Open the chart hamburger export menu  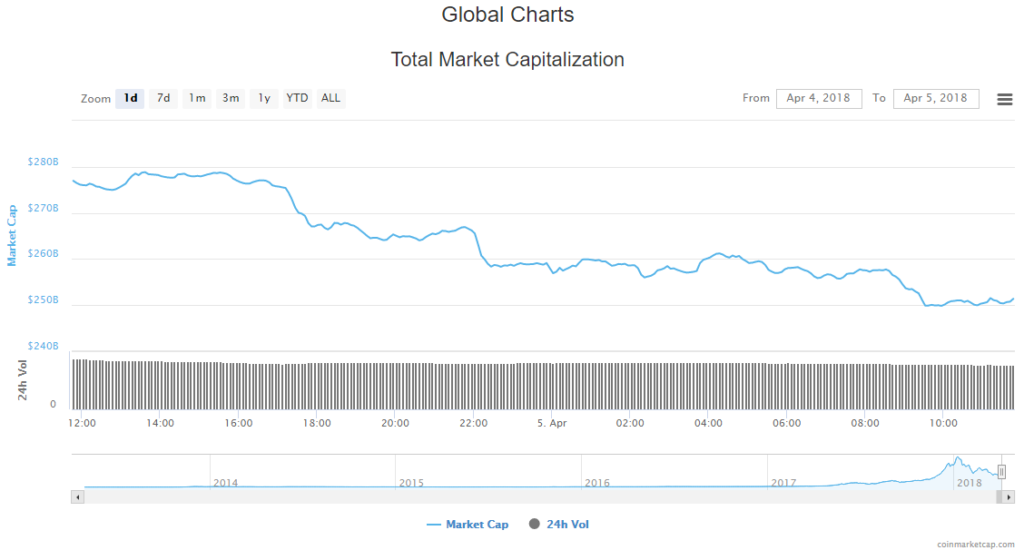click(1004, 99)
